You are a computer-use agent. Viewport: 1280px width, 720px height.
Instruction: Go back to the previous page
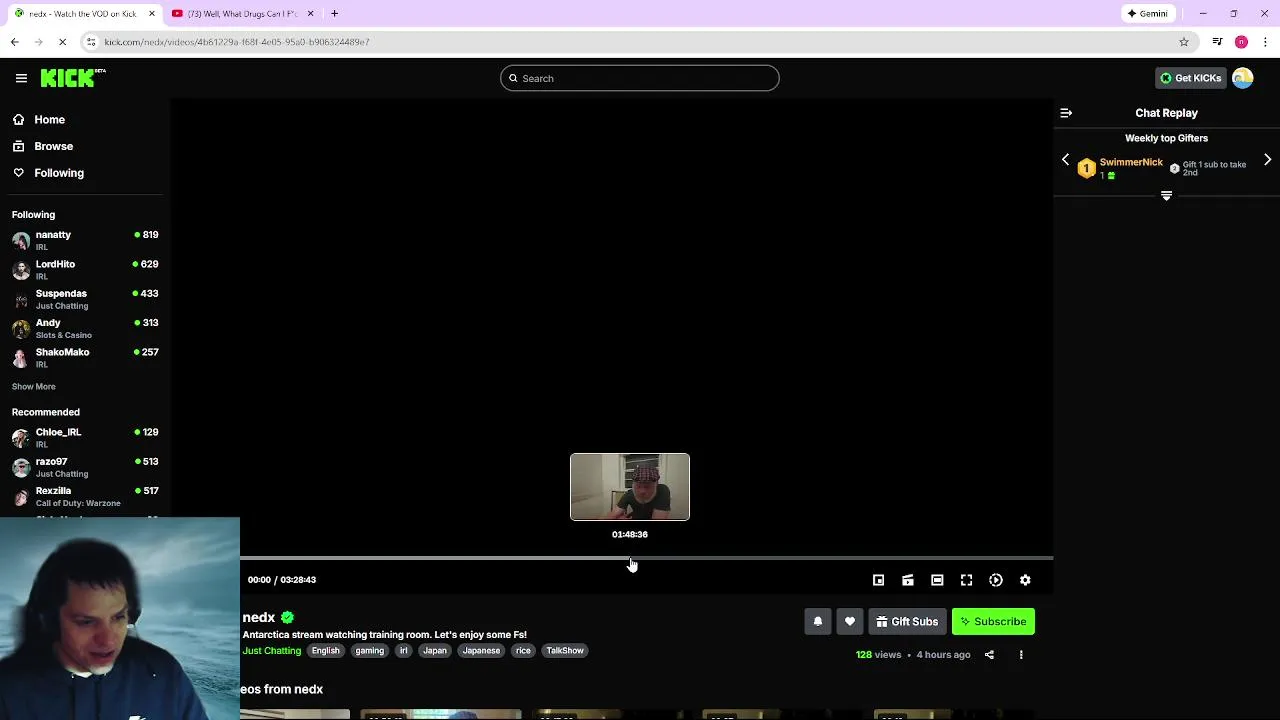tap(14, 42)
